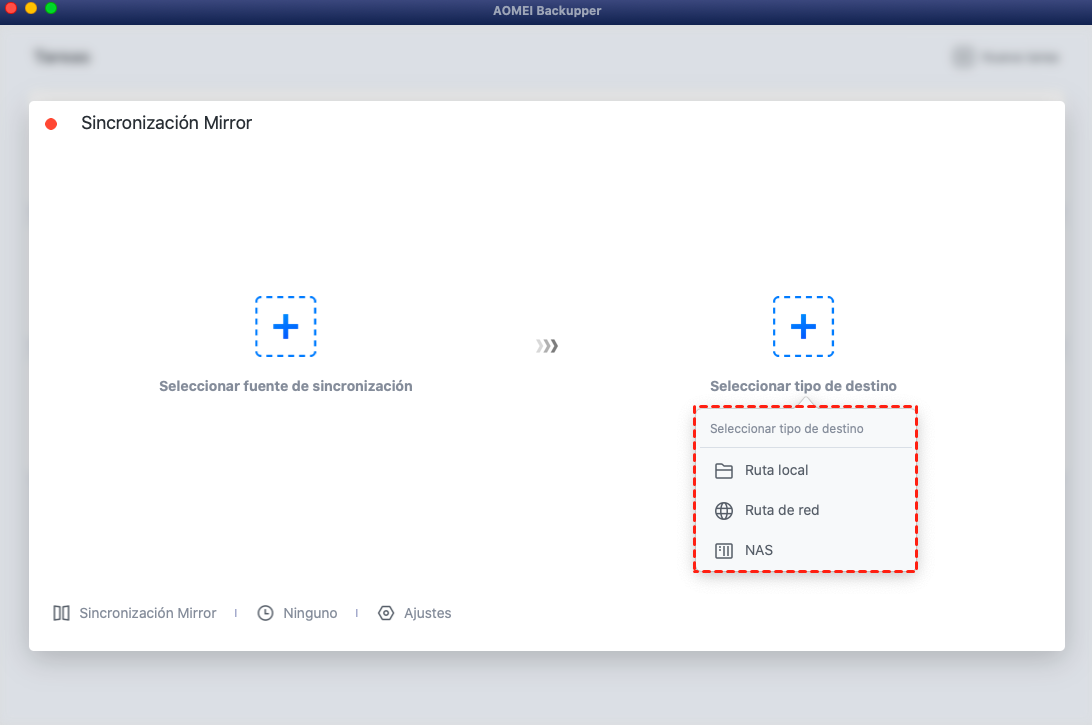
Task: Click the red status dot next to Sincronización Mirror
Action: pos(52,123)
